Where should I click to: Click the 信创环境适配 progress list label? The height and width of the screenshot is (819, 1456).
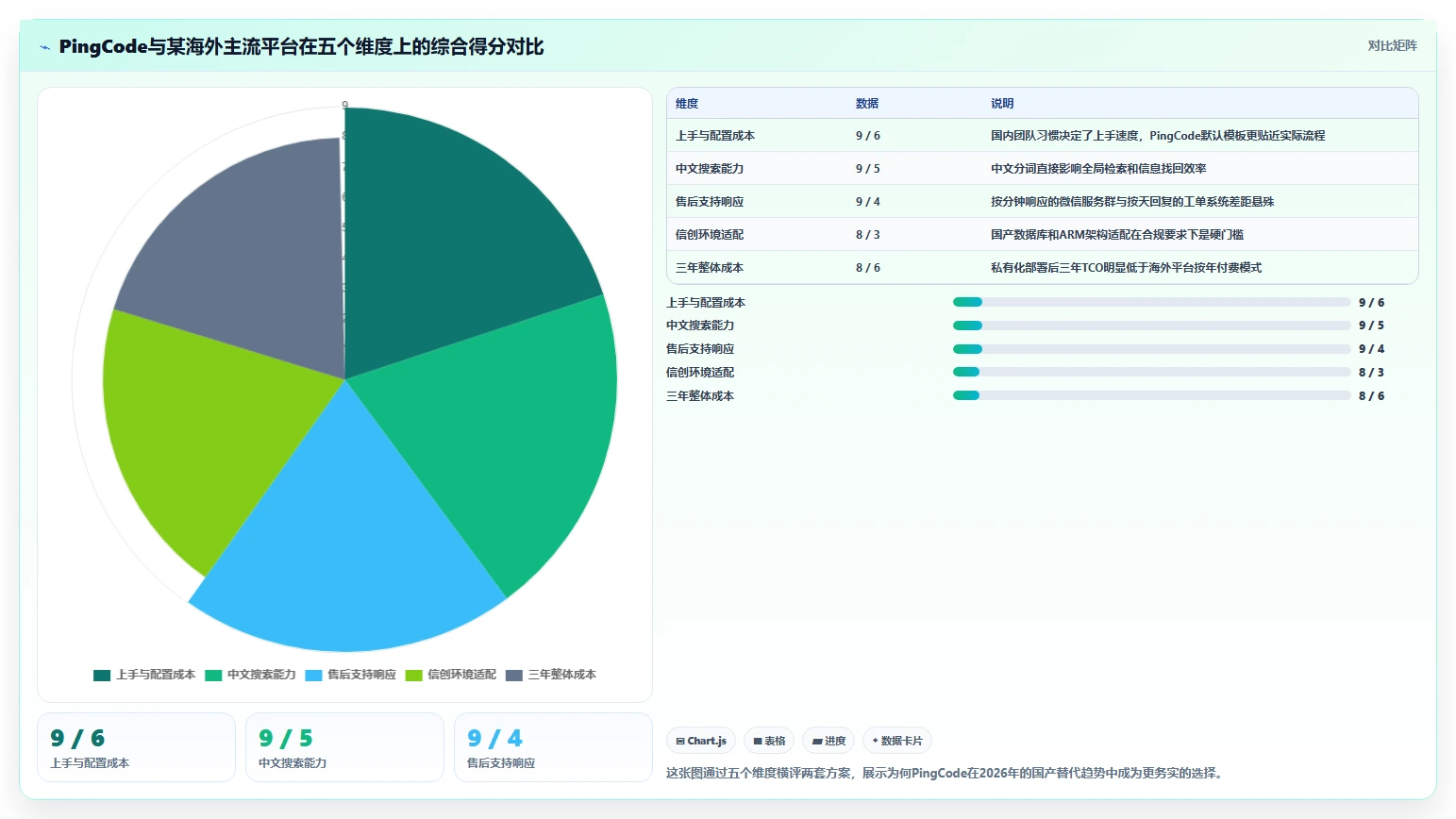click(700, 373)
